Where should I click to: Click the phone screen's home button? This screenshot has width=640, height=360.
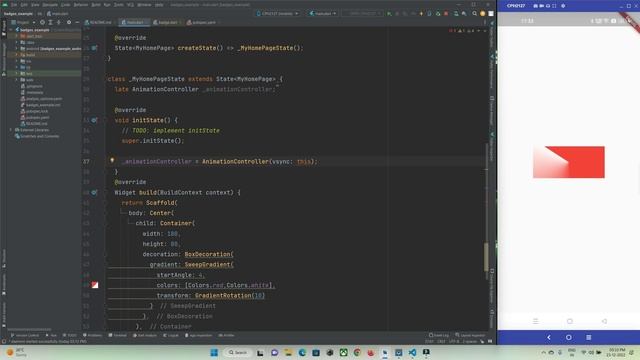(569, 321)
